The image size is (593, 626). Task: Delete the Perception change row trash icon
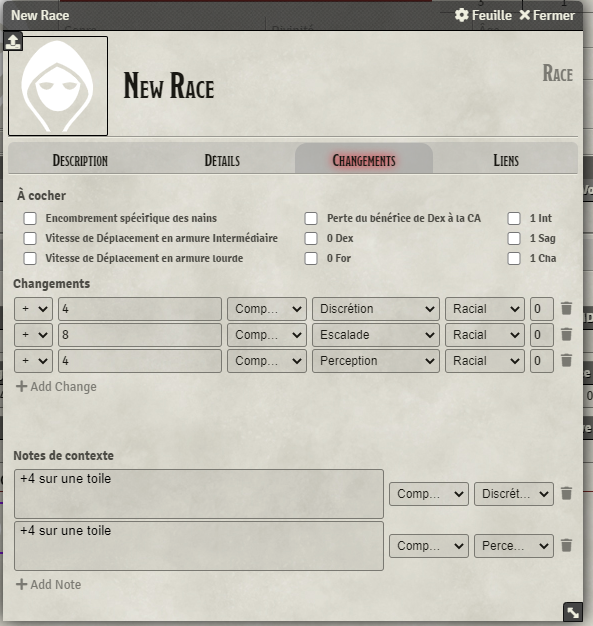(x=566, y=361)
